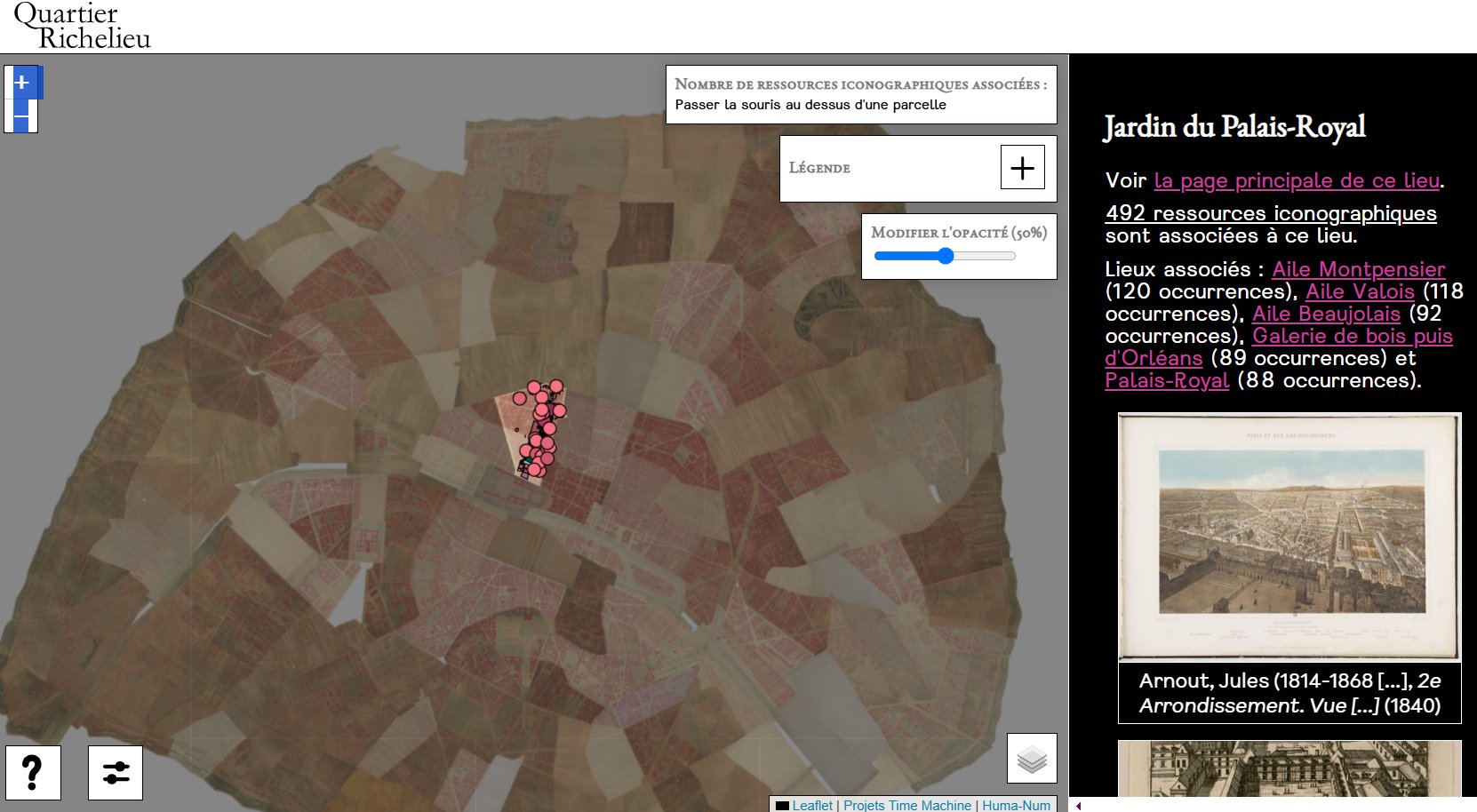Open the Aile Valois link
1477x812 pixels.
point(1360,291)
